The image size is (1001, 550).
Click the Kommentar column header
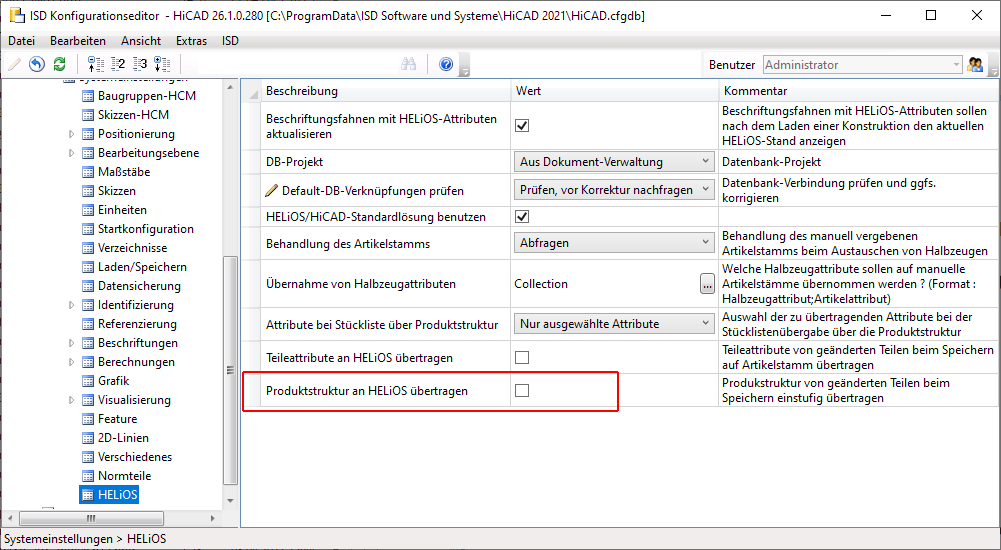pos(859,91)
